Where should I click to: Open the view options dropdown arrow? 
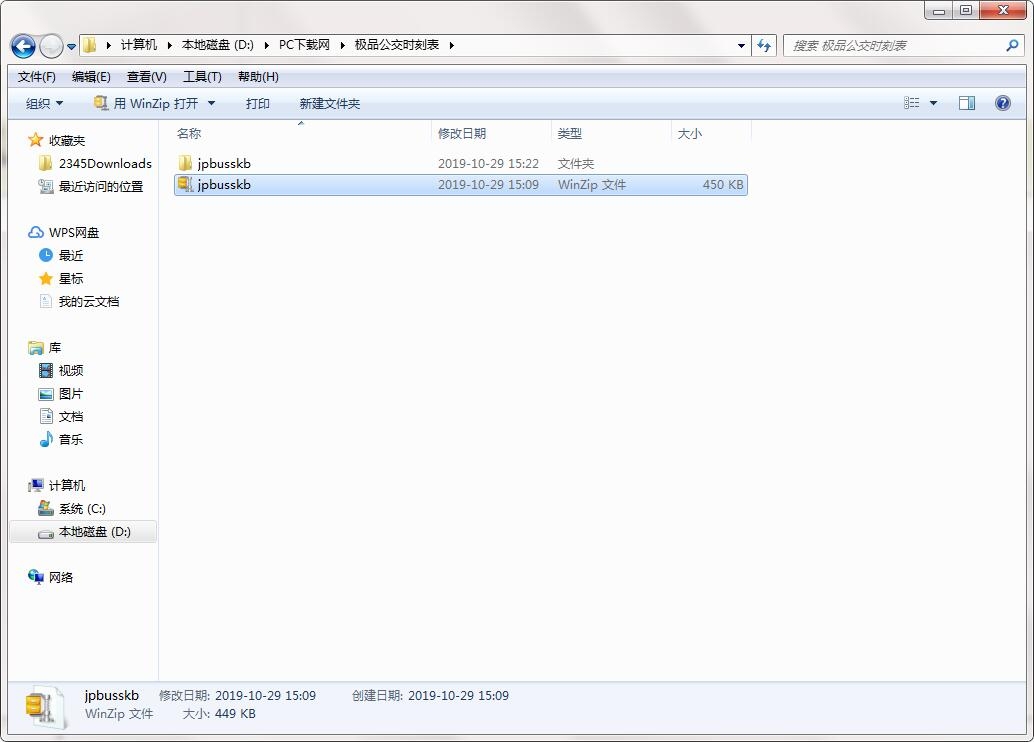pyautogui.click(x=933, y=103)
